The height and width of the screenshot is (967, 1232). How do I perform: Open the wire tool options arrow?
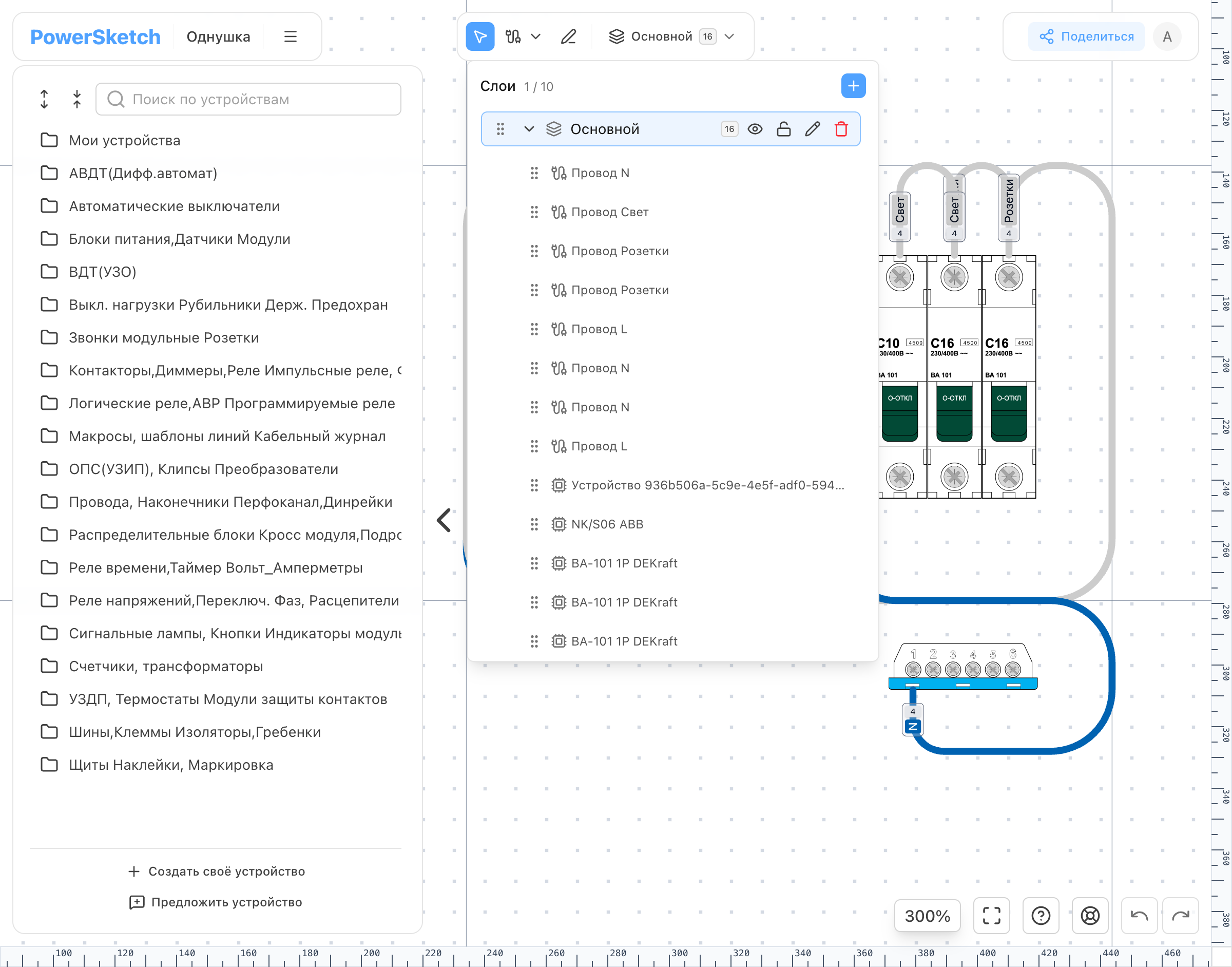pos(536,37)
